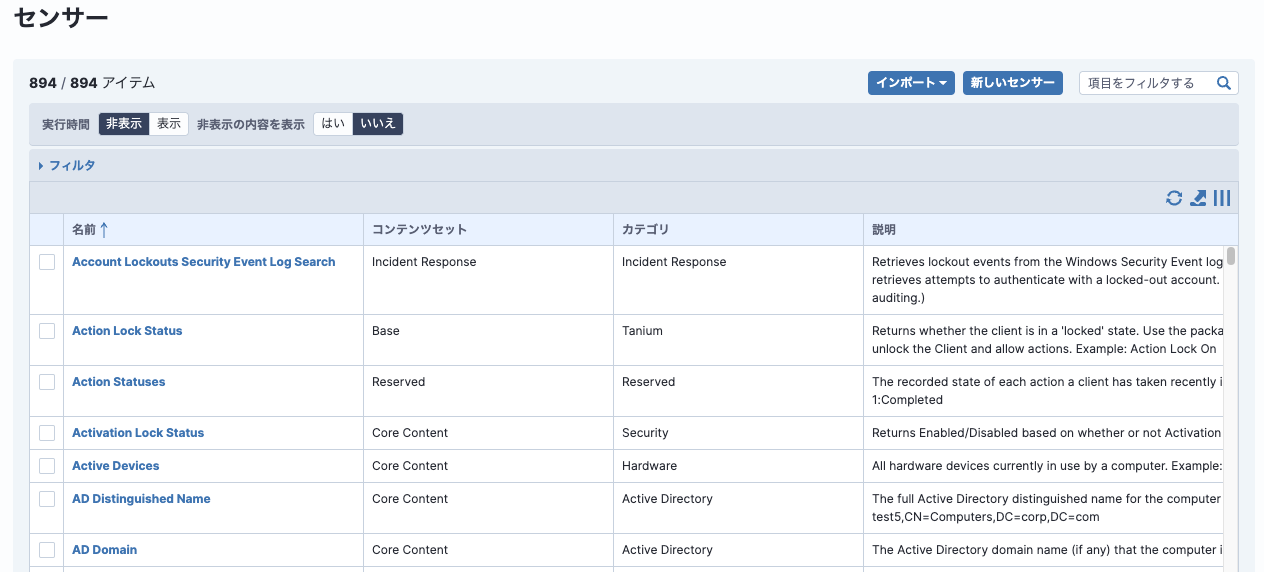This screenshot has height=572, width=1264.
Task: Focus the 項目をフィルタする search field
Action: pyautogui.click(x=1148, y=83)
